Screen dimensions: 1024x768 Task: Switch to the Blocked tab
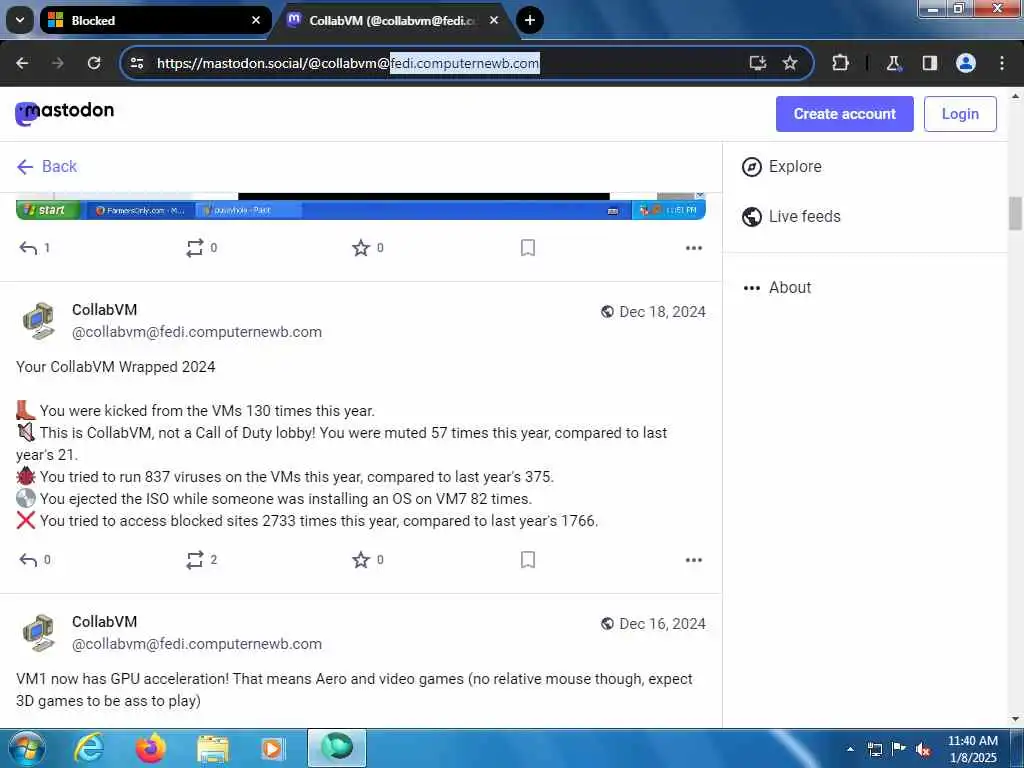(155, 20)
